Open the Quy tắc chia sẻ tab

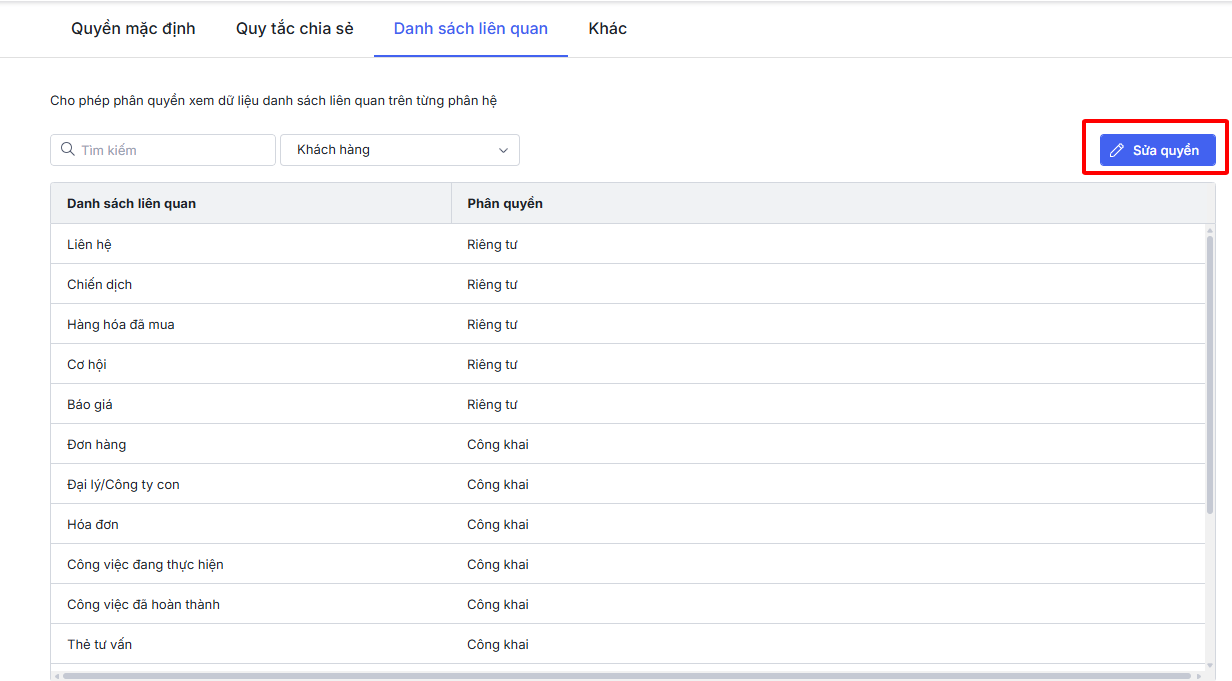(x=295, y=29)
